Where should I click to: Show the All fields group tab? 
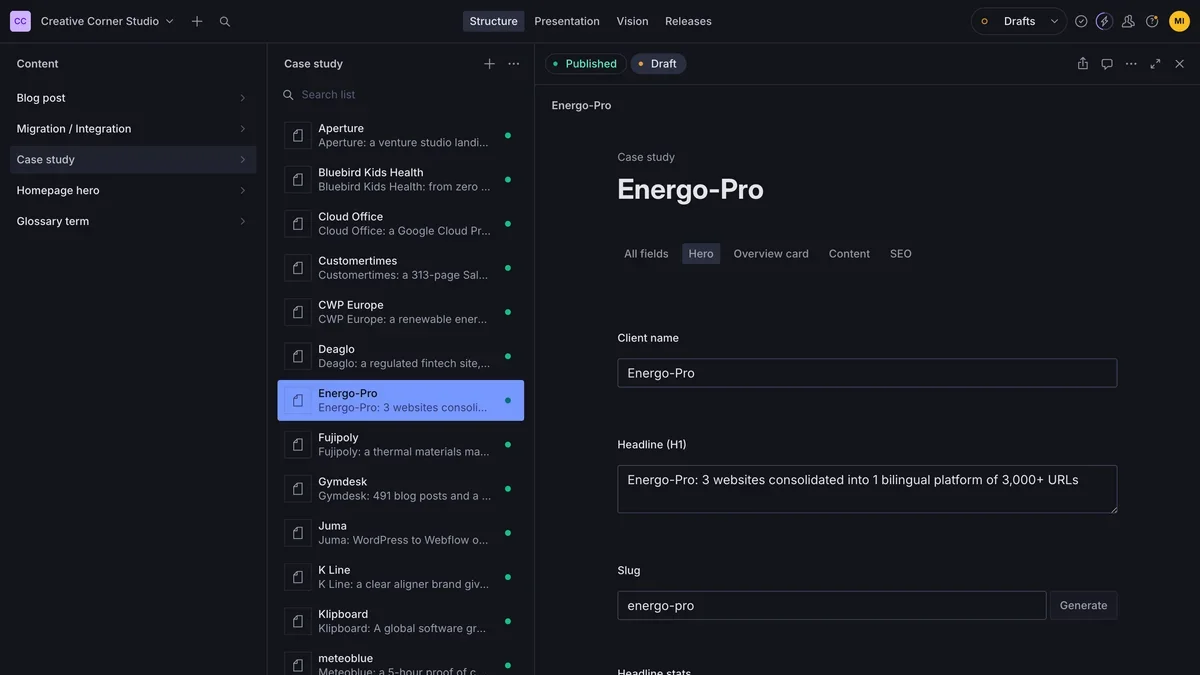[x=646, y=254]
